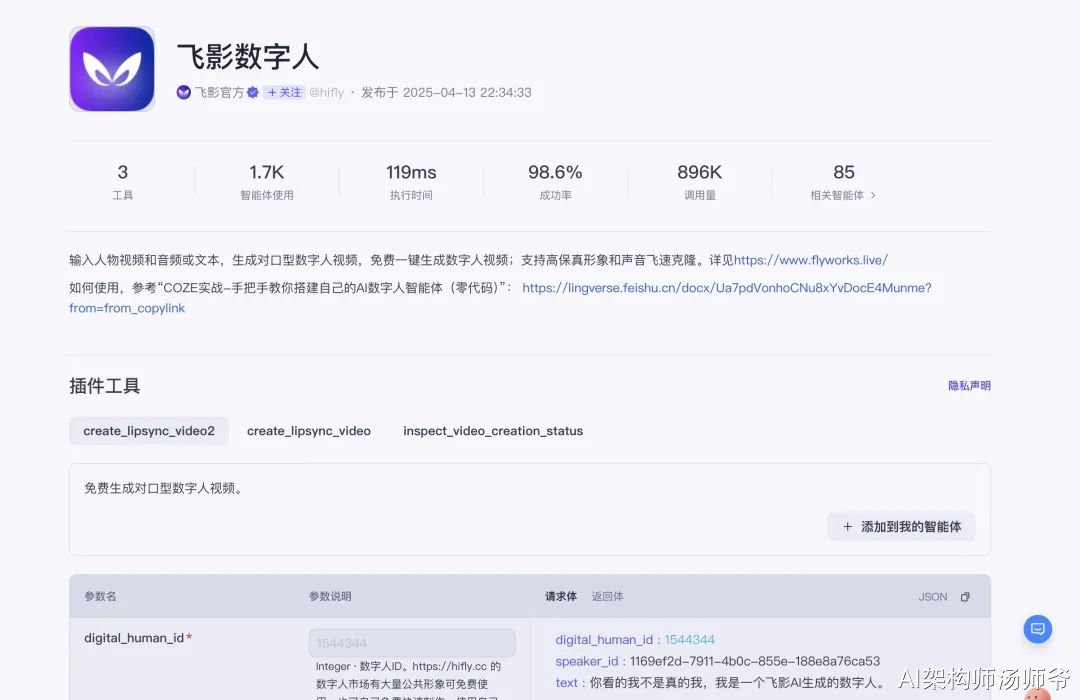The height and width of the screenshot is (700, 1080).
Task: Open the flyworks.live website link
Action: pyautogui.click(x=810, y=260)
